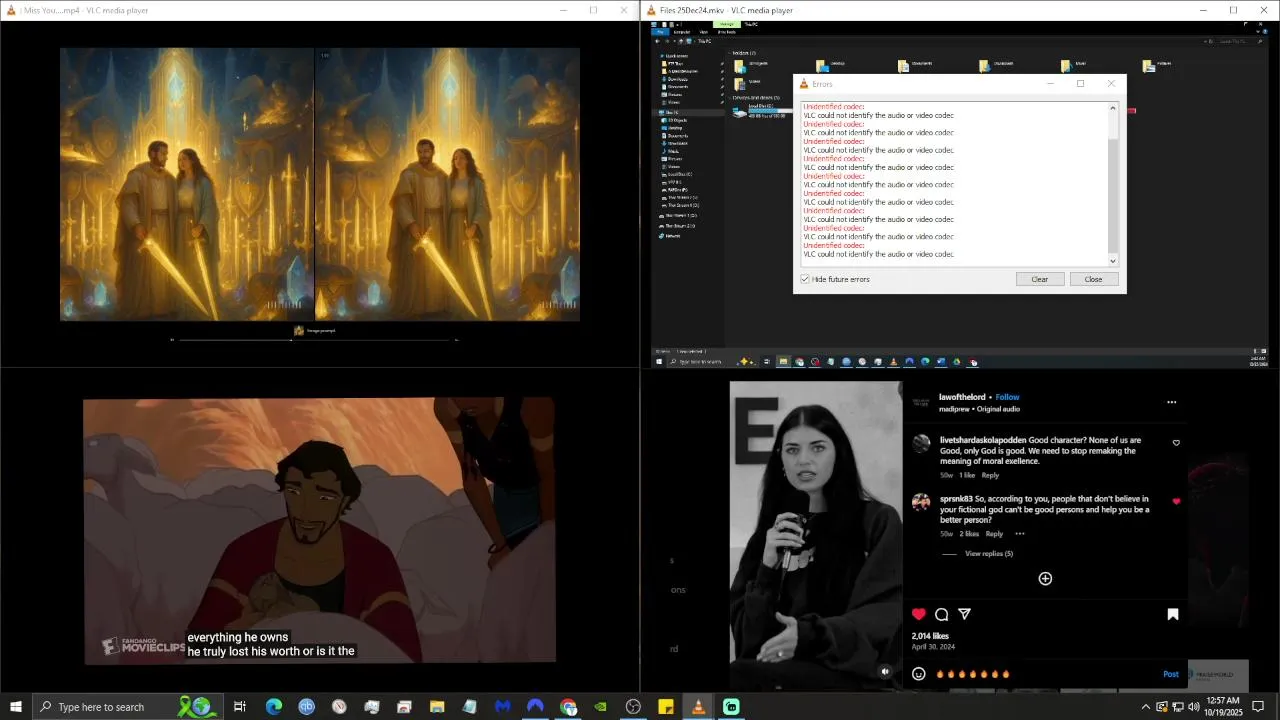Open the emoji picker in comment box

click(919, 674)
